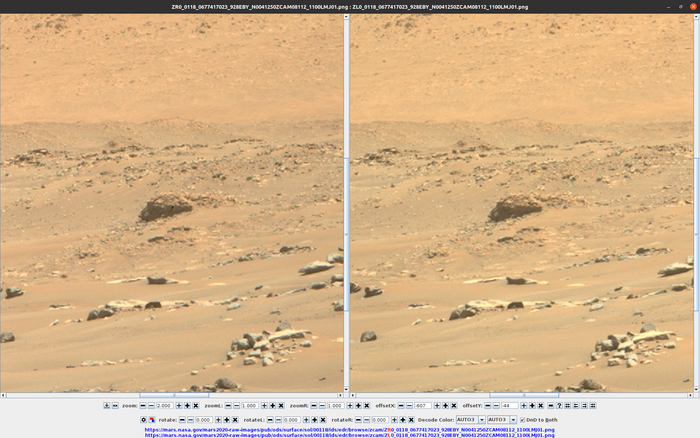
Task: Click the thin minus button for offsetY
Action: (496, 405)
